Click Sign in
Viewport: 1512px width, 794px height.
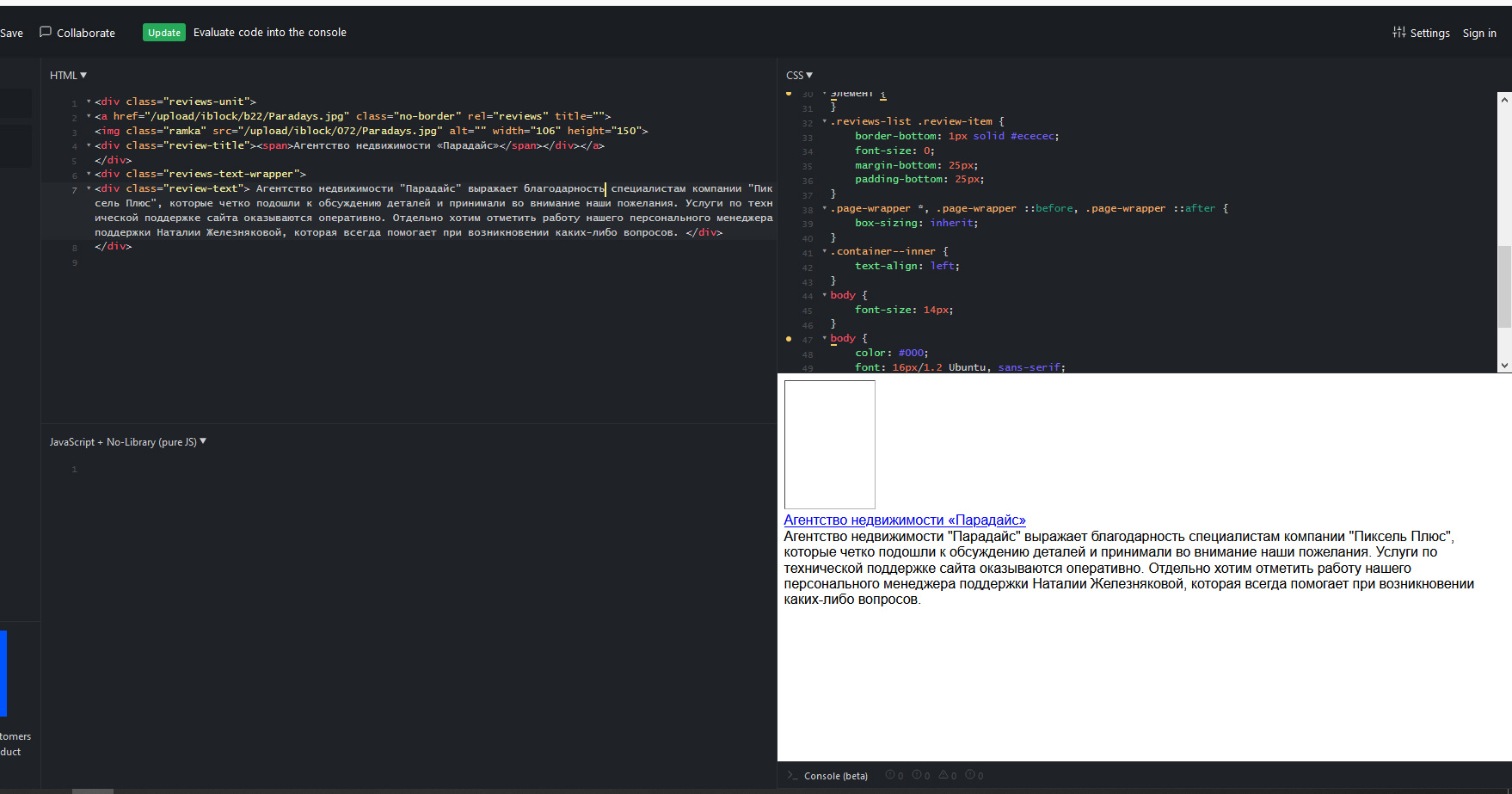coord(1479,33)
